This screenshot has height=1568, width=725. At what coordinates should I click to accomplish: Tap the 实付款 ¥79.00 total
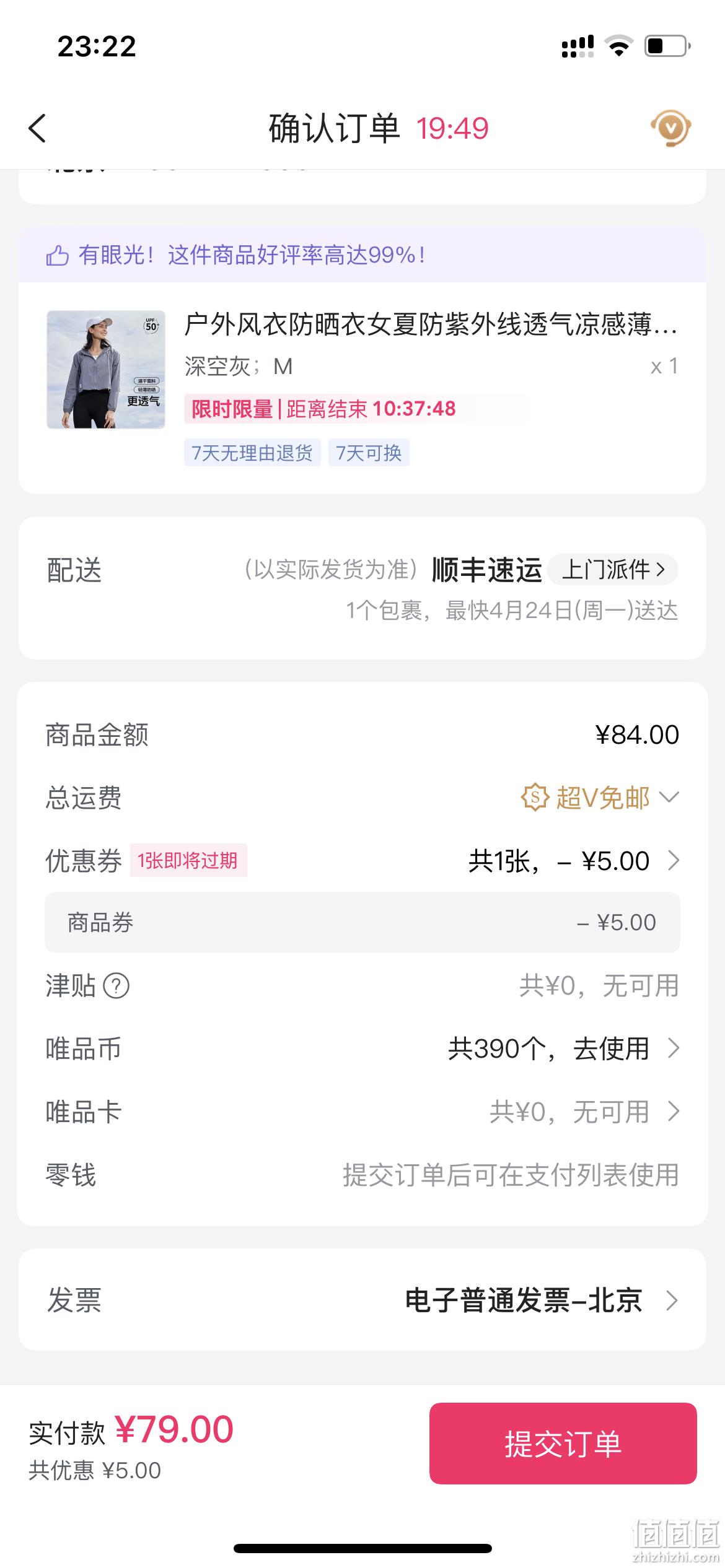131,1431
